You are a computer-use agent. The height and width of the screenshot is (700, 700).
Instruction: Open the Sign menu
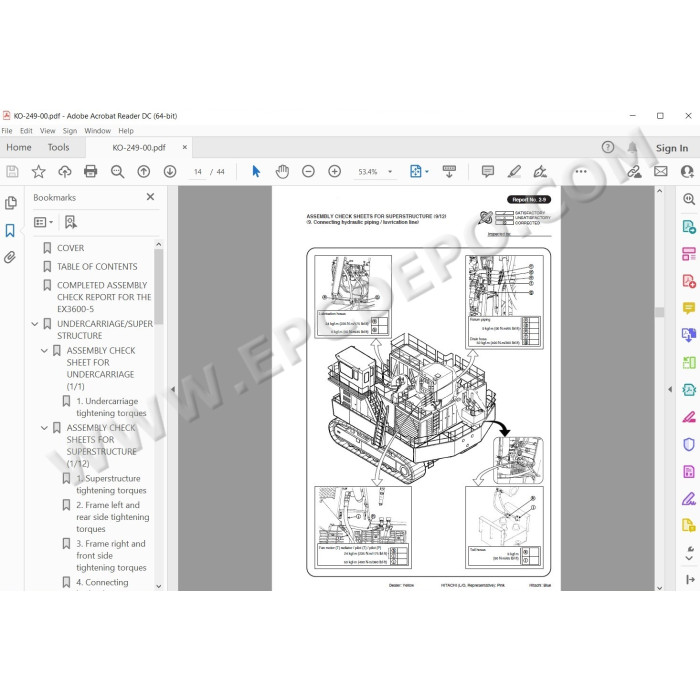click(70, 131)
